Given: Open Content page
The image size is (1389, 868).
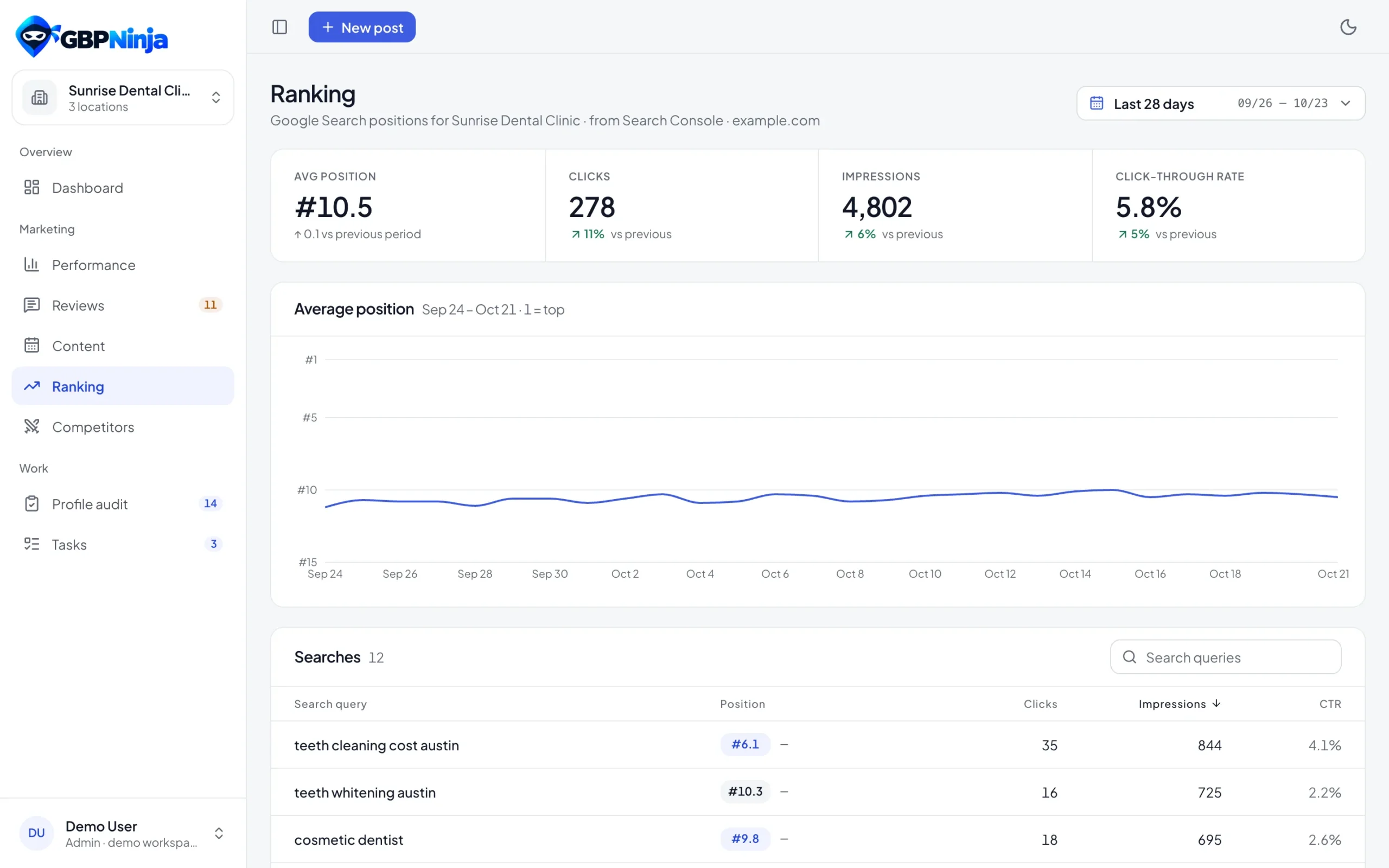Looking at the screenshot, I should tap(123, 346).
